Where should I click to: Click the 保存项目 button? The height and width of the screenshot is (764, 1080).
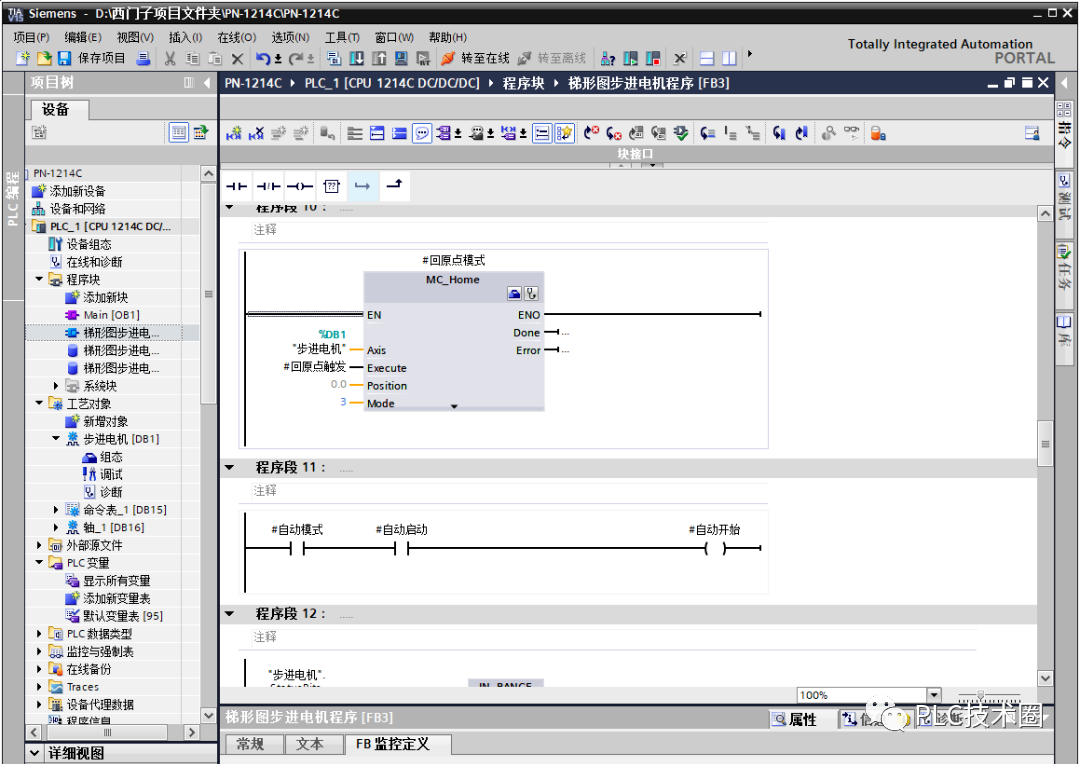92,59
